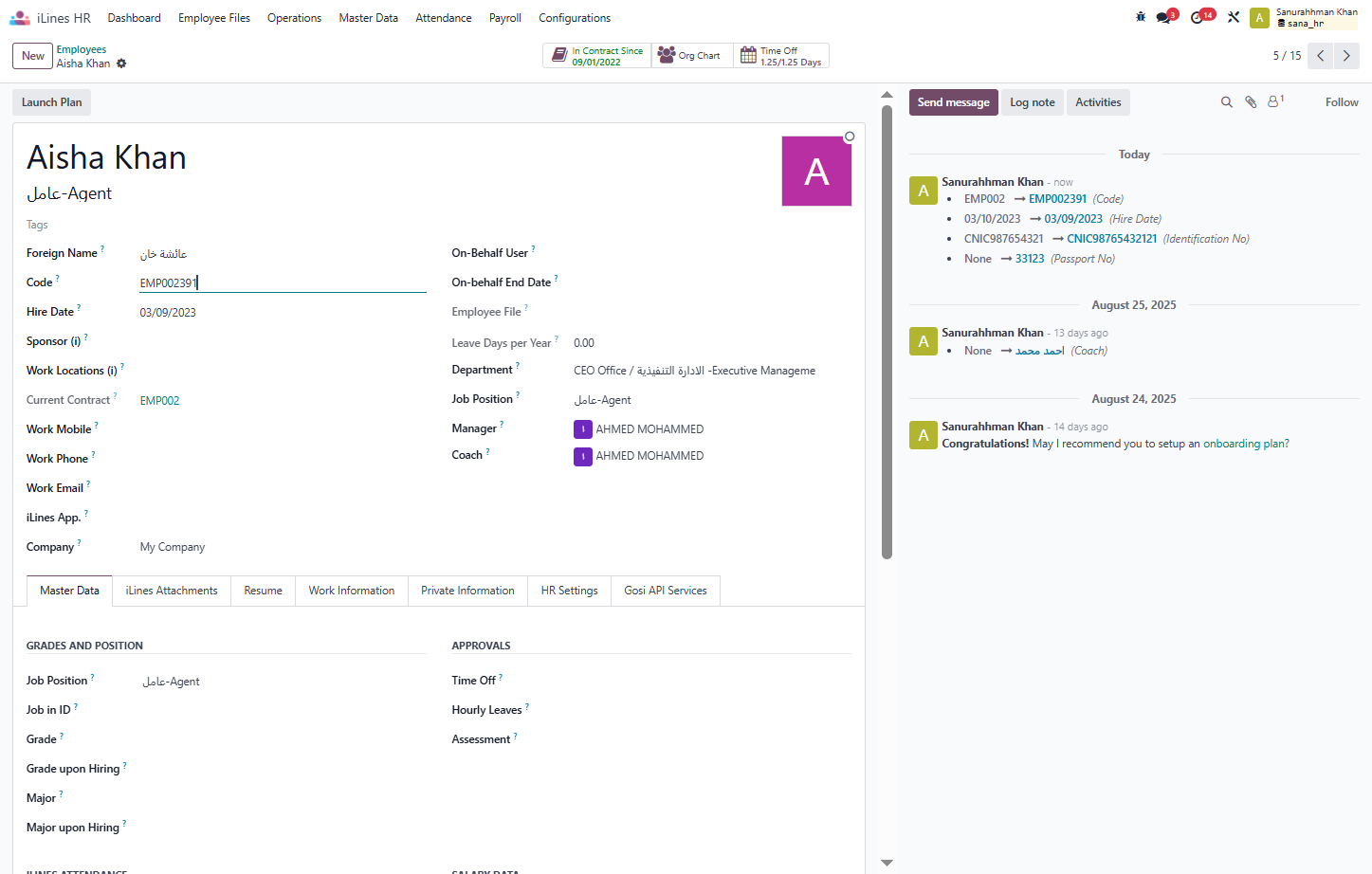Open the Gosi API Services tab

click(666, 591)
